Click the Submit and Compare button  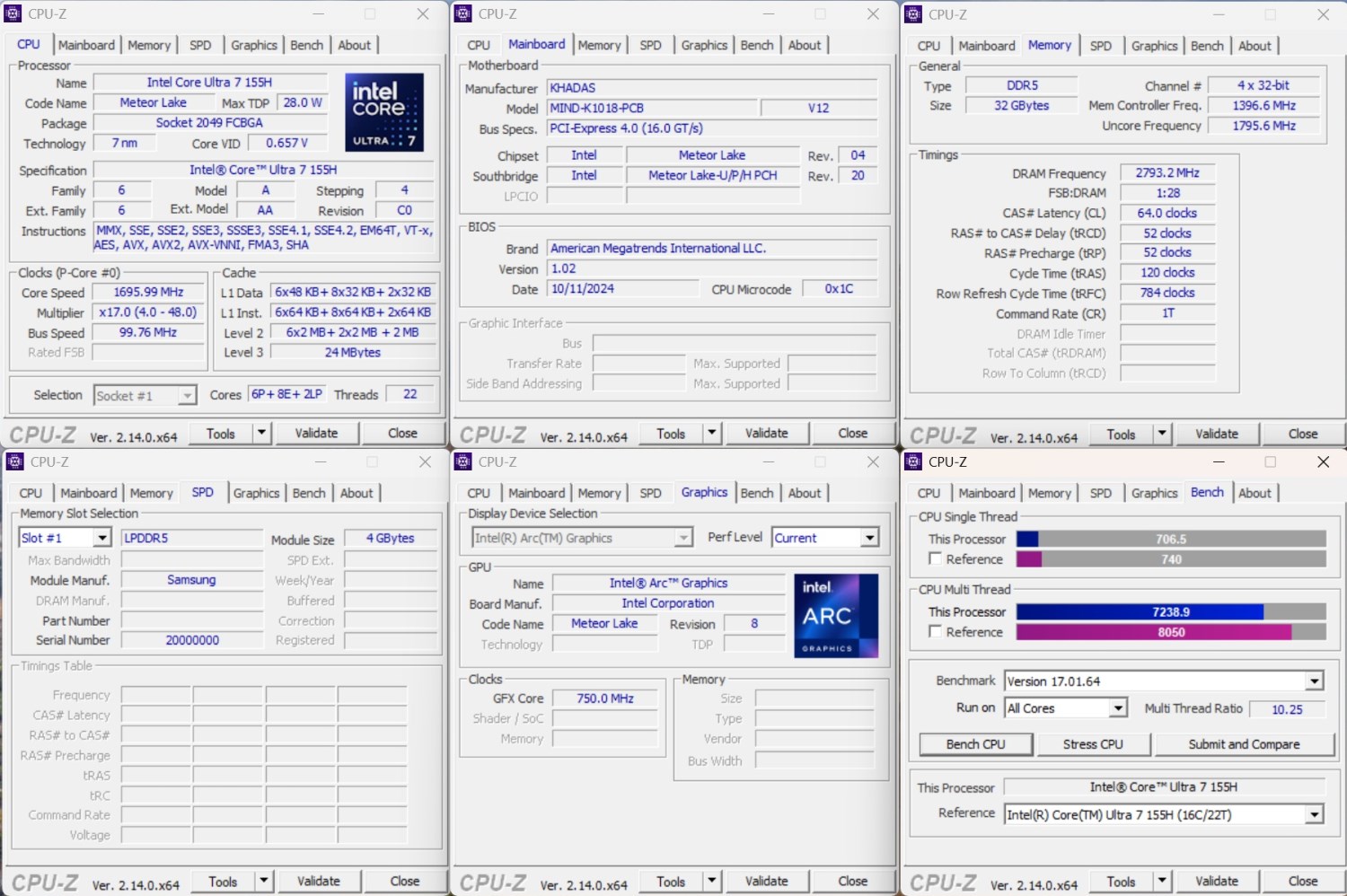click(1244, 744)
